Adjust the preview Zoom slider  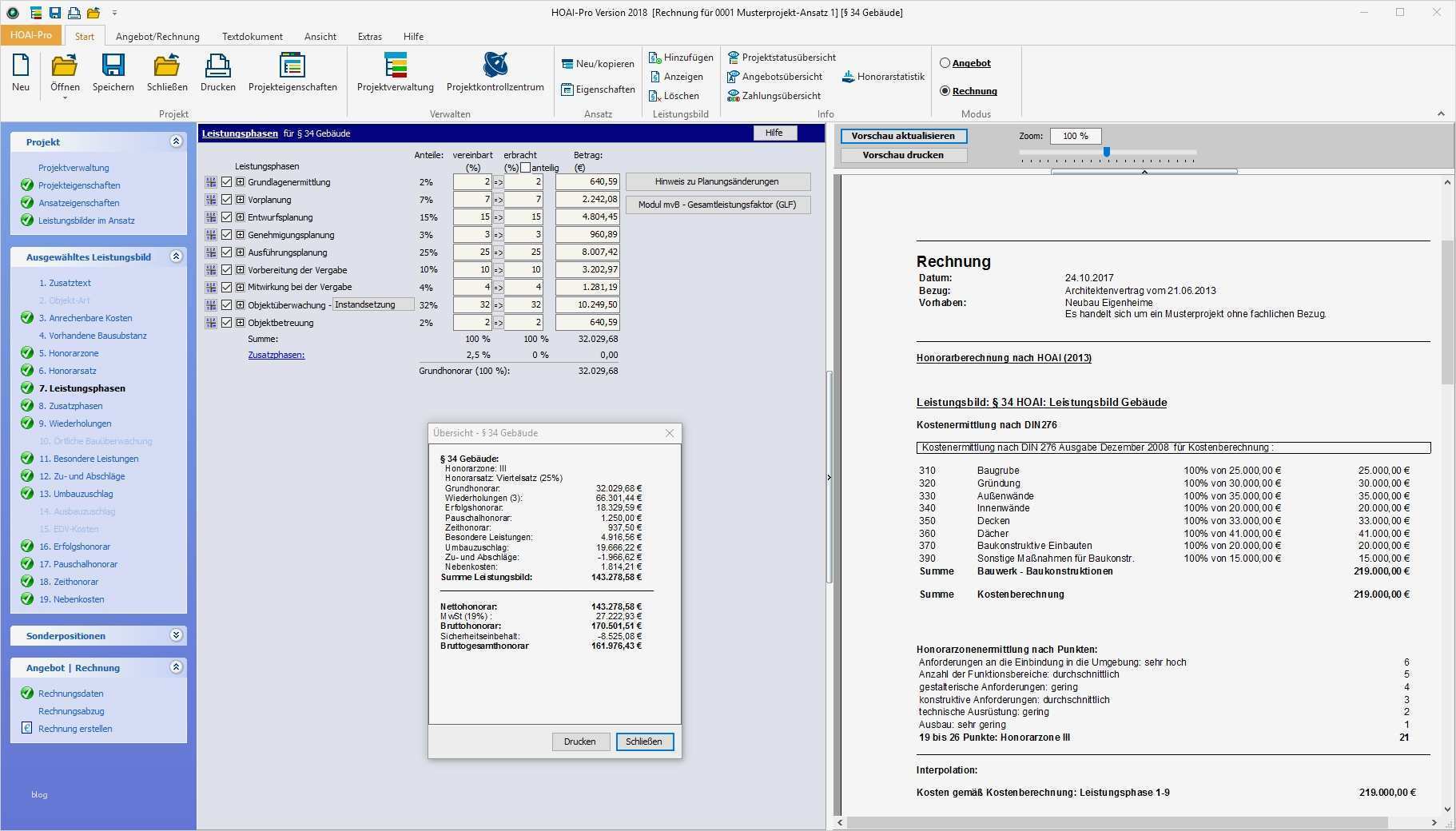coord(1106,151)
